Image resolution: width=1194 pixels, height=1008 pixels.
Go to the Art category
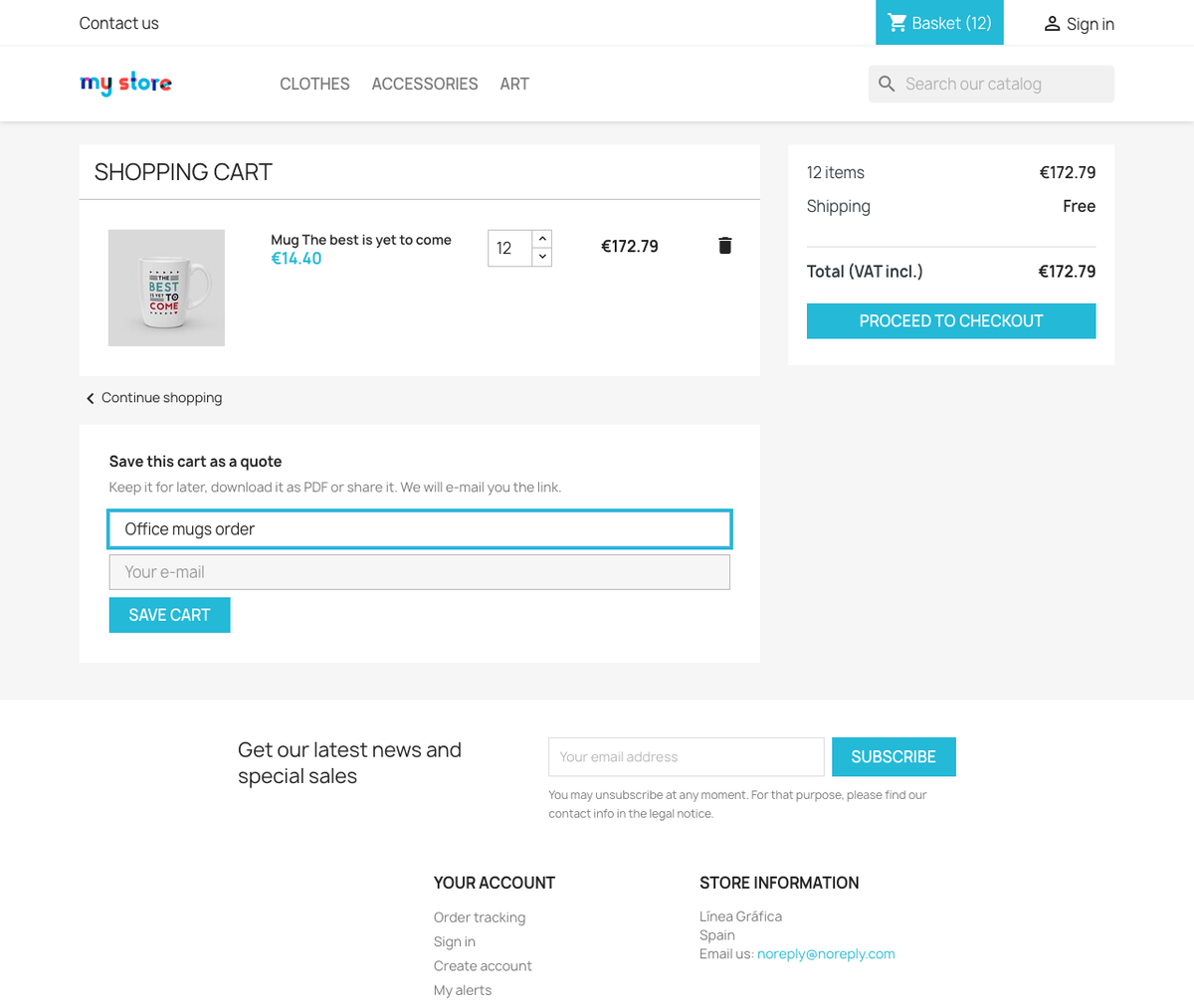(x=514, y=84)
